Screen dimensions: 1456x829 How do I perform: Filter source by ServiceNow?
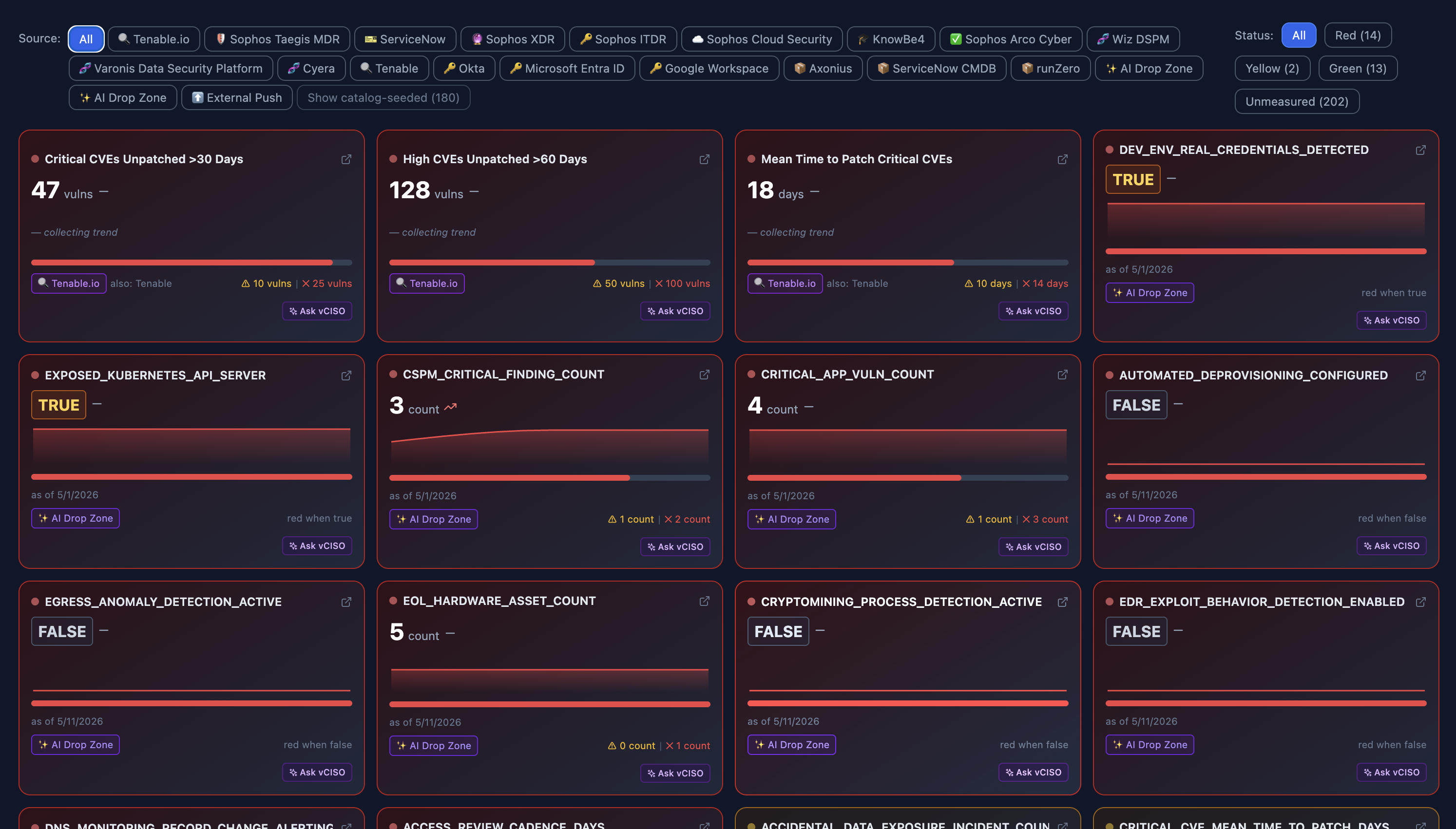pyautogui.click(x=405, y=38)
